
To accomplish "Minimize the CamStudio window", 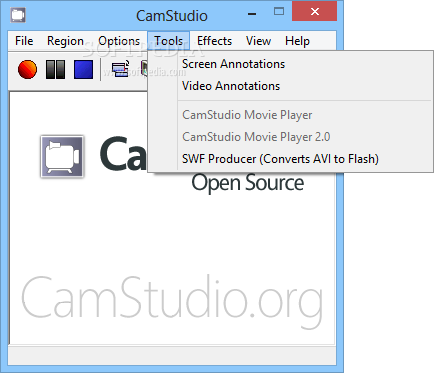I will click(x=252, y=14).
